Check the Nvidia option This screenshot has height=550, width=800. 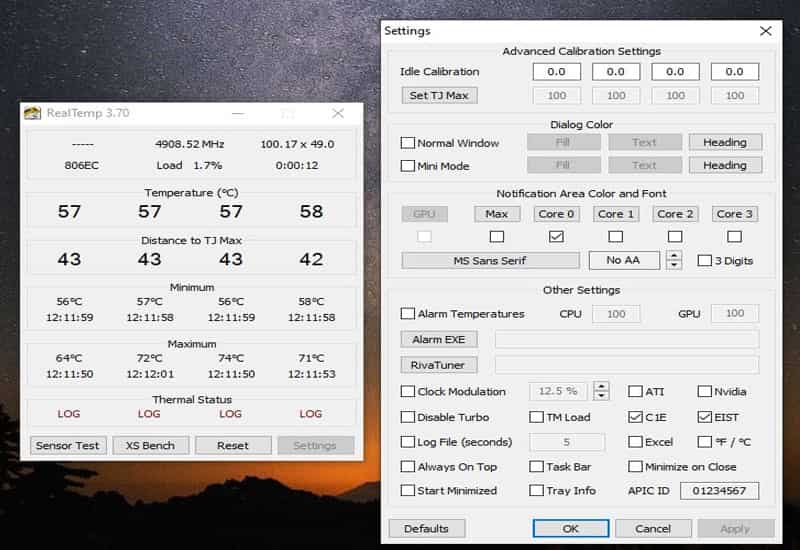point(705,391)
